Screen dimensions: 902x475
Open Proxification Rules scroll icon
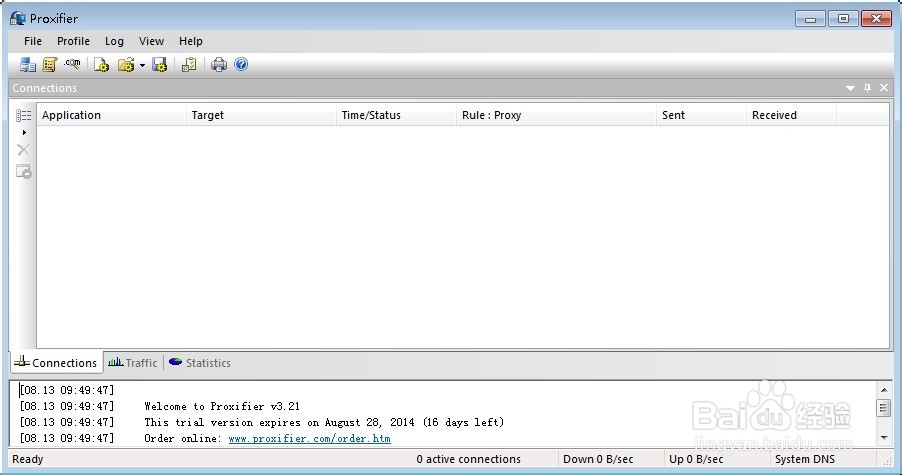49,64
